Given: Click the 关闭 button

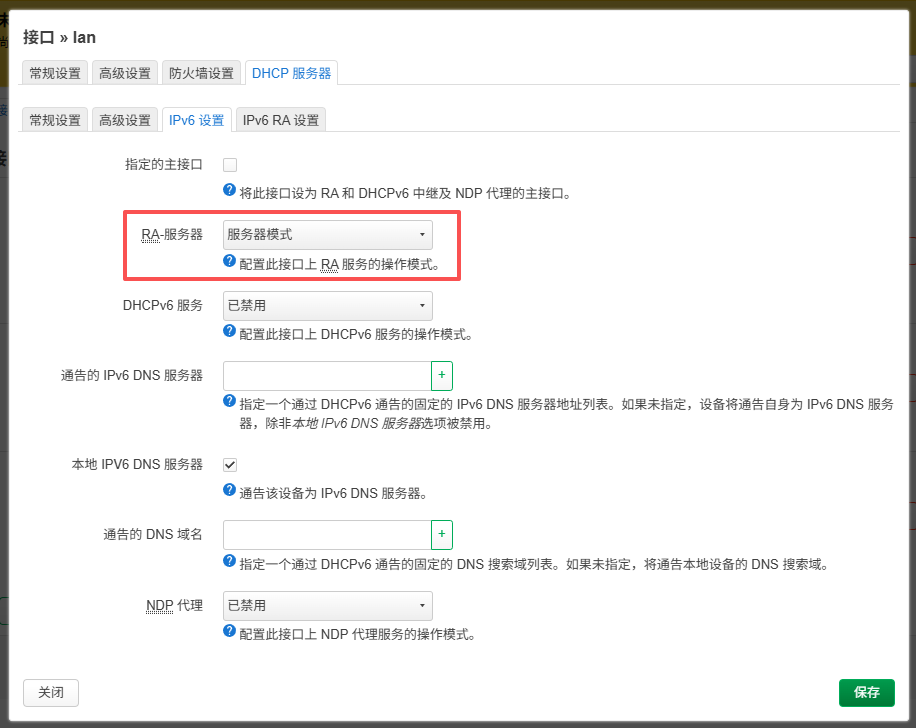Looking at the screenshot, I should tap(50, 692).
